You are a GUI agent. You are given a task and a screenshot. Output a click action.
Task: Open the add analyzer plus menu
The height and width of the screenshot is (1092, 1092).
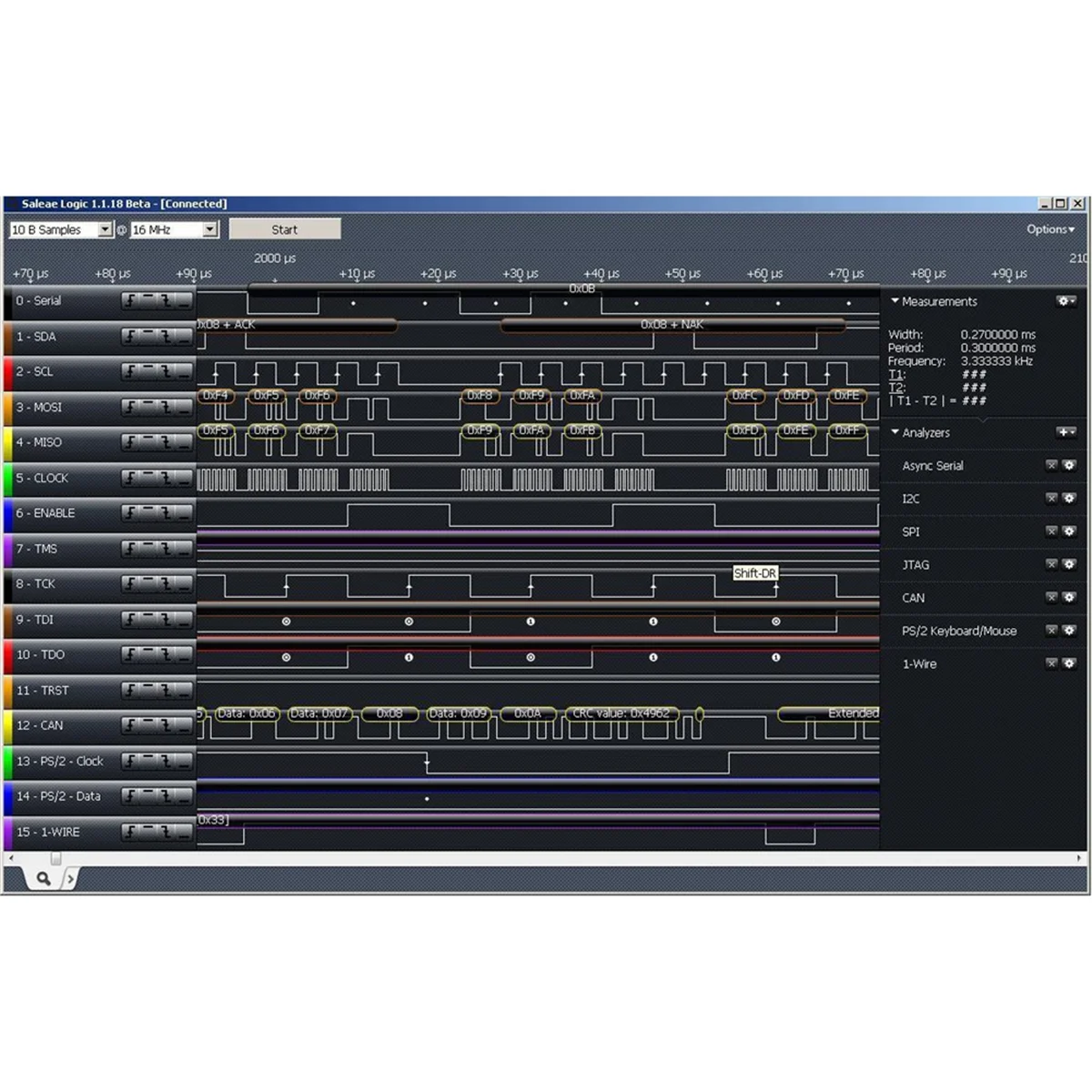click(x=1067, y=432)
